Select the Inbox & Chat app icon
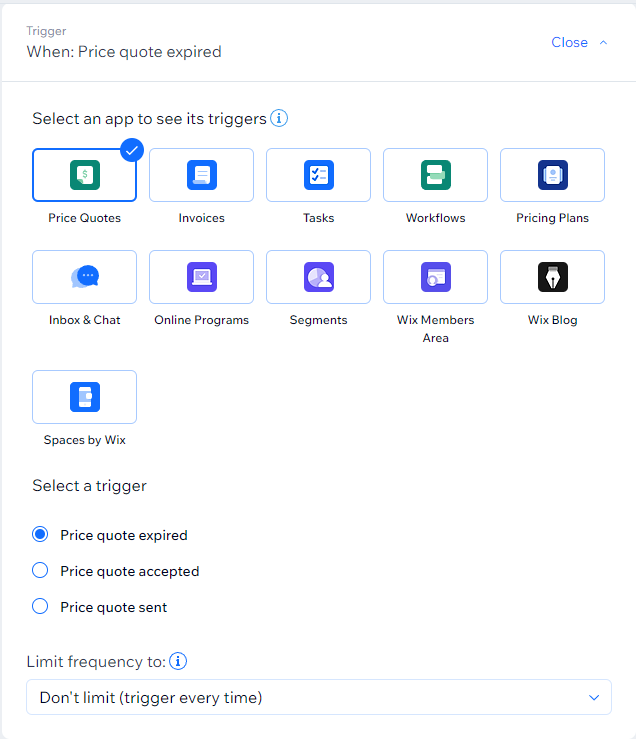636x739 pixels. pos(84,277)
